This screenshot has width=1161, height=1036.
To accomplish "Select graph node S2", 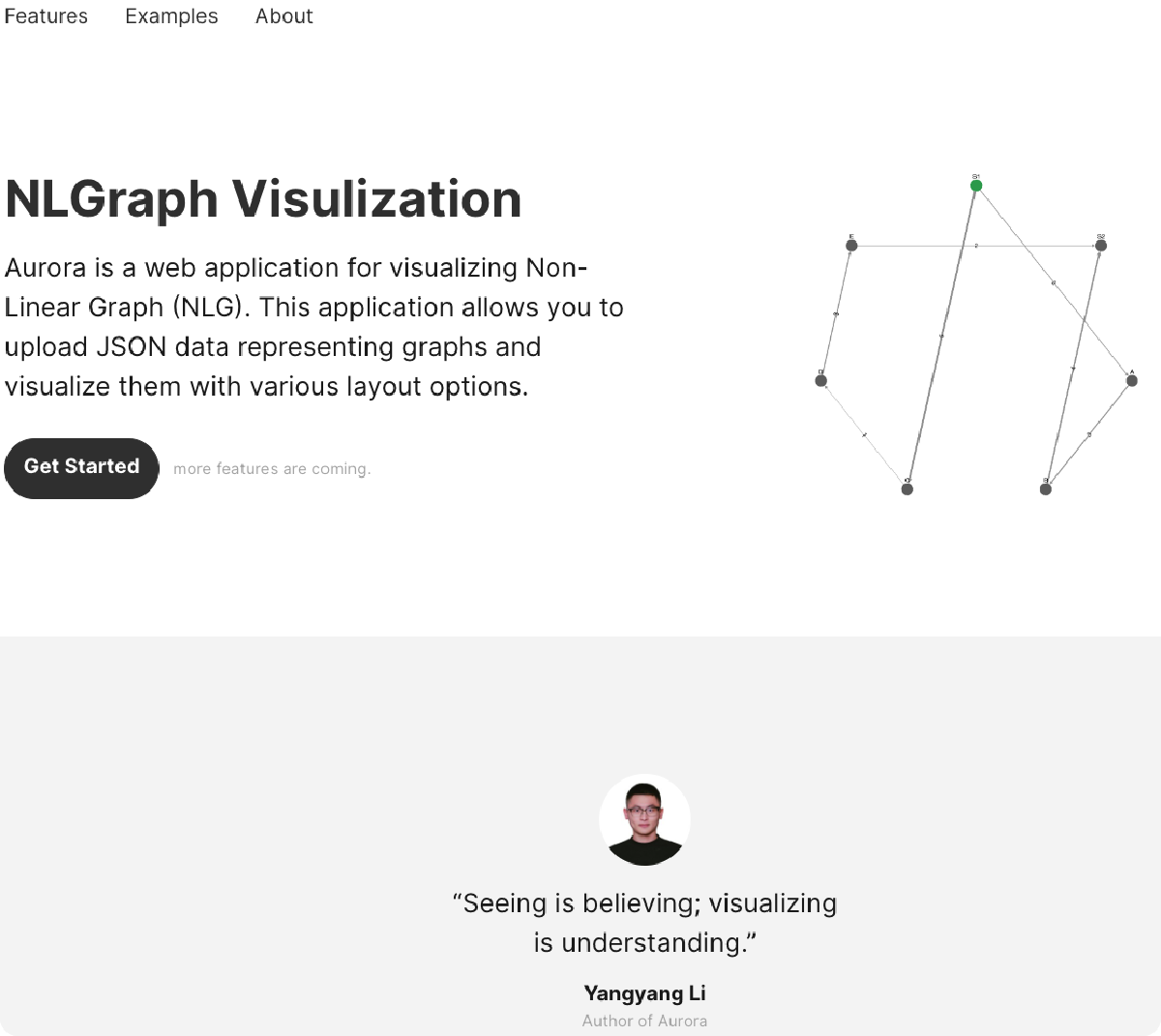I will (1100, 246).
